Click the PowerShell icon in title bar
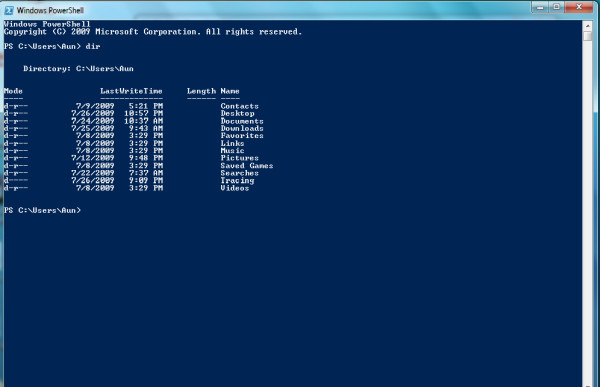The image size is (600, 387). click(x=9, y=10)
